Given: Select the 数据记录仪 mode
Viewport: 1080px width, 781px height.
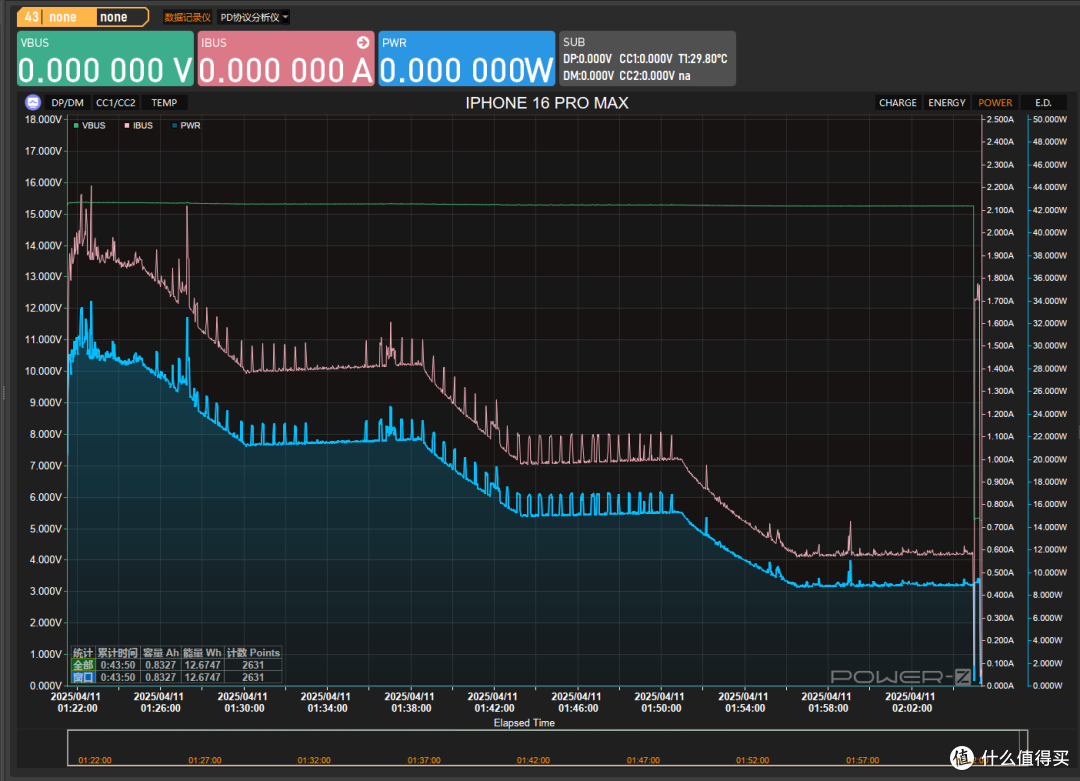Looking at the screenshot, I should point(187,17).
